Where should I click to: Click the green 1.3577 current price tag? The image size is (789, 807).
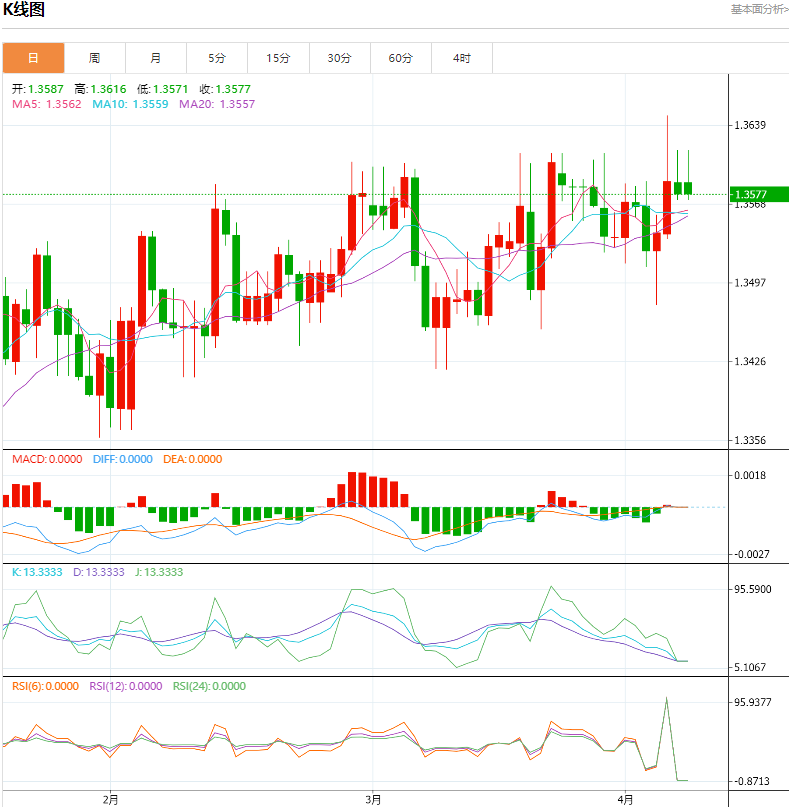(x=758, y=195)
